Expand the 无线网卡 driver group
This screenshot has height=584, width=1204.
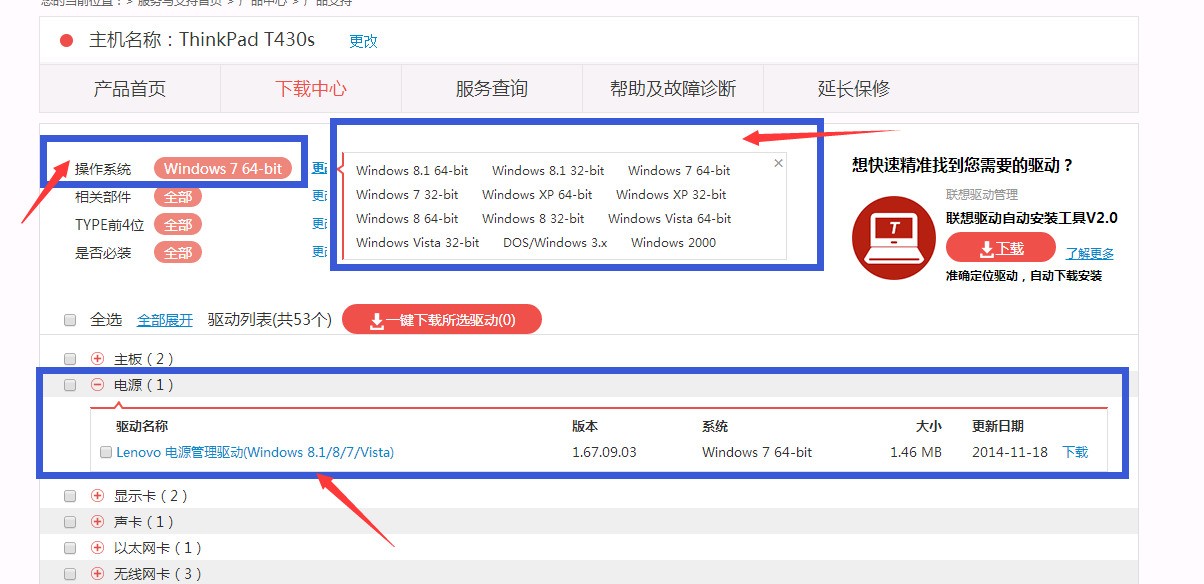97,574
